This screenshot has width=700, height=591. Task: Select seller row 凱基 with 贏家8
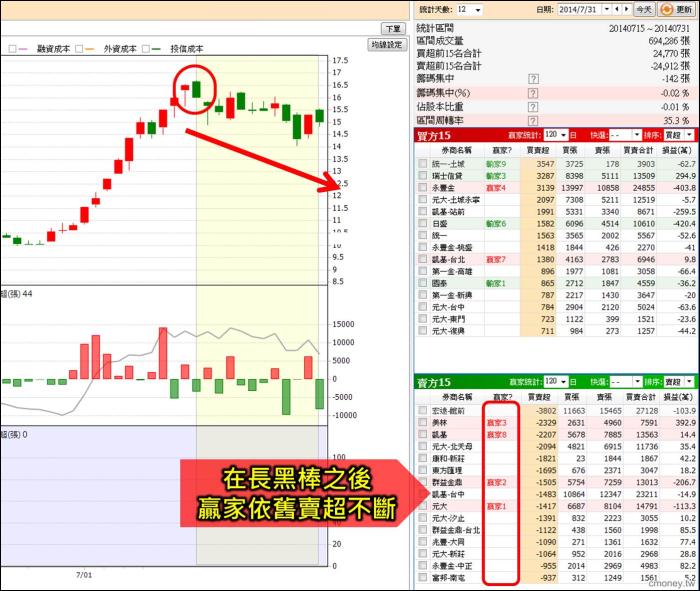pyautogui.click(x=557, y=434)
